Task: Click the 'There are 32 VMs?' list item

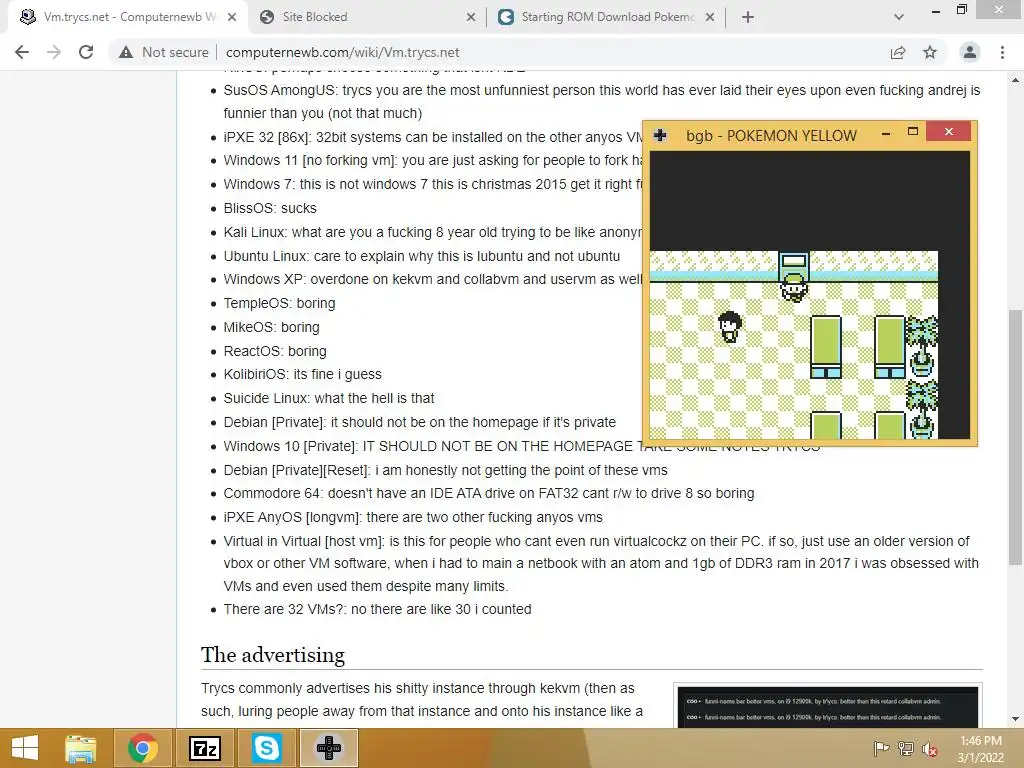Action: [377, 609]
